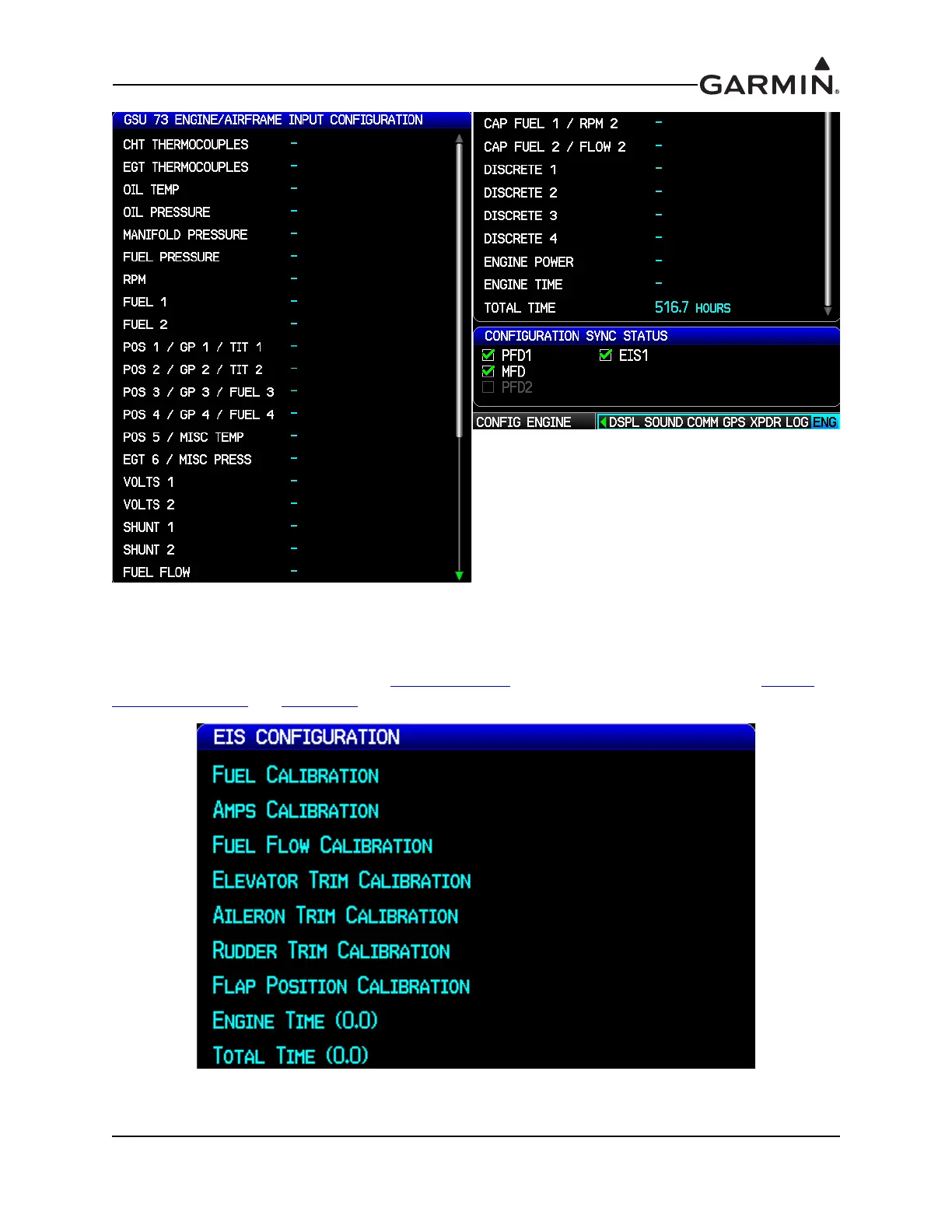
Task: Switch to the COMM page tab
Action: (703, 422)
